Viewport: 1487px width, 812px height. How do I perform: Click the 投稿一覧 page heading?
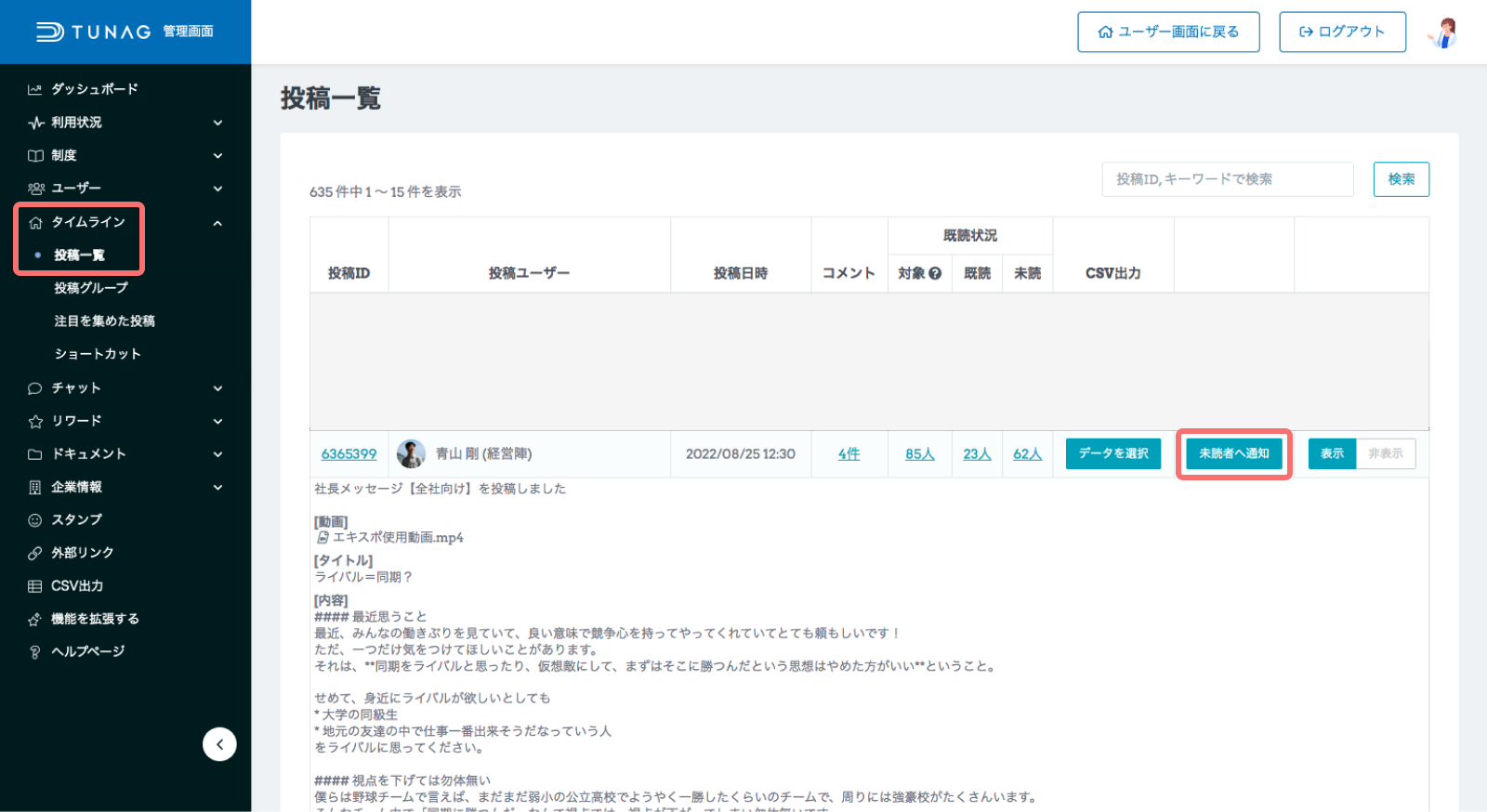click(331, 98)
